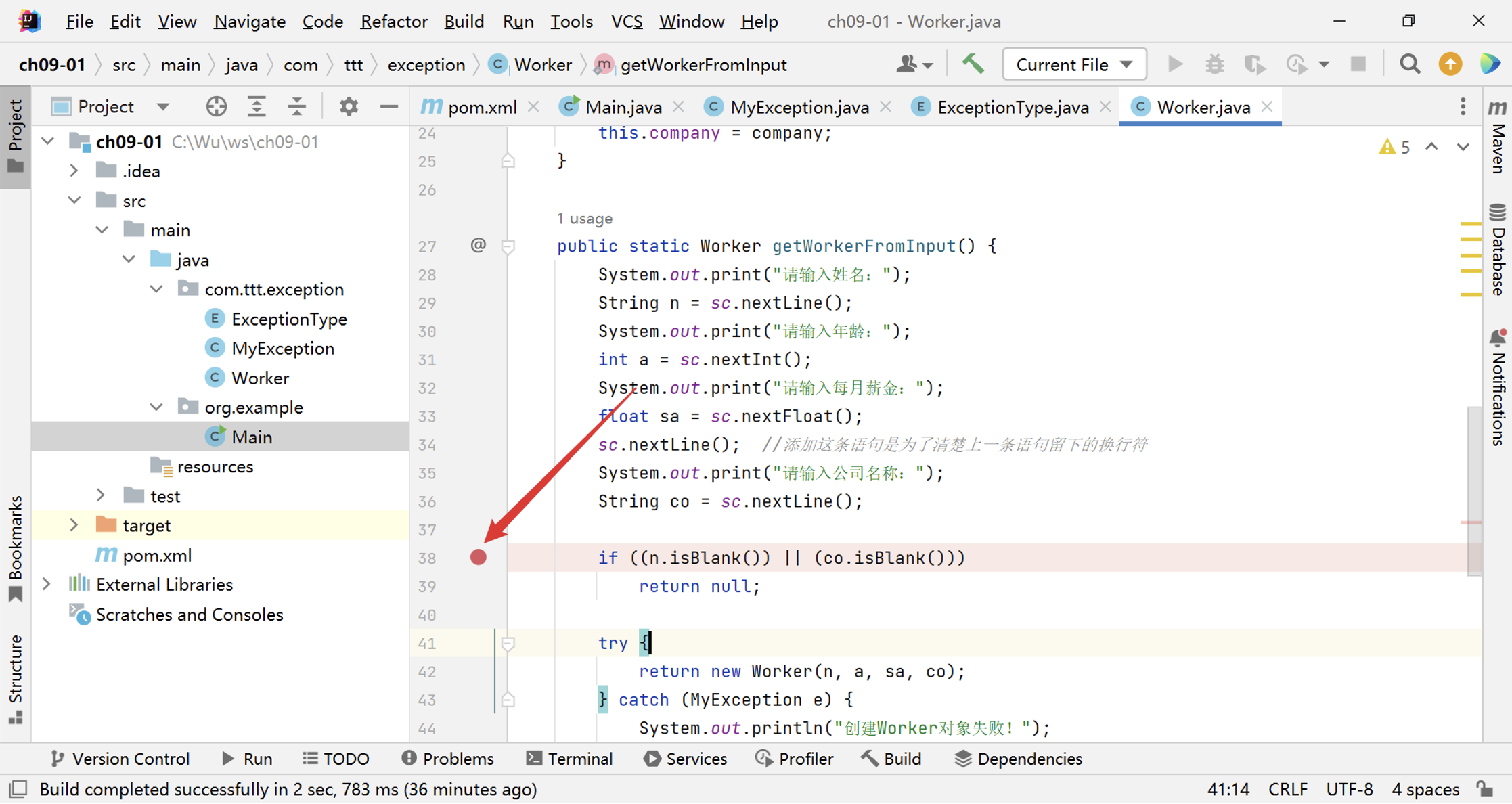Click the Profiler run icon in toolbar

(1296, 64)
